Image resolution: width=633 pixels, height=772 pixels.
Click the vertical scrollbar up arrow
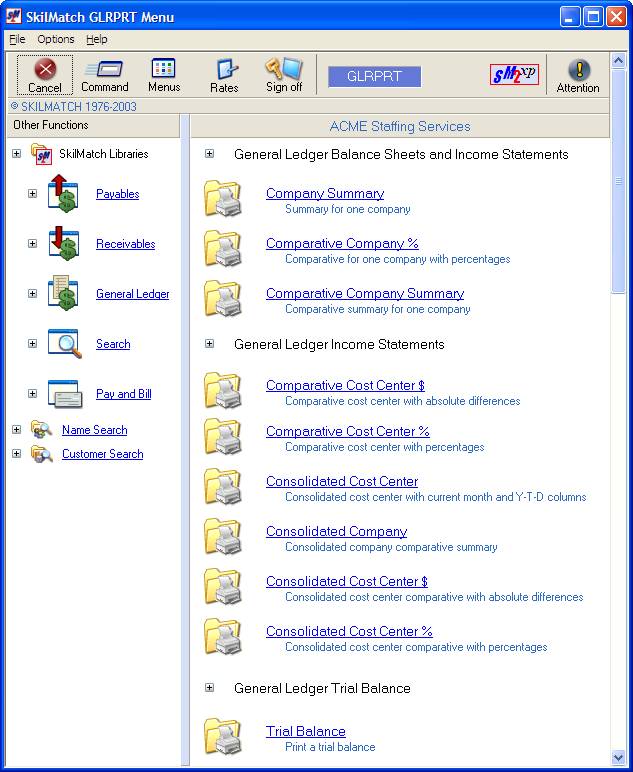click(618, 60)
